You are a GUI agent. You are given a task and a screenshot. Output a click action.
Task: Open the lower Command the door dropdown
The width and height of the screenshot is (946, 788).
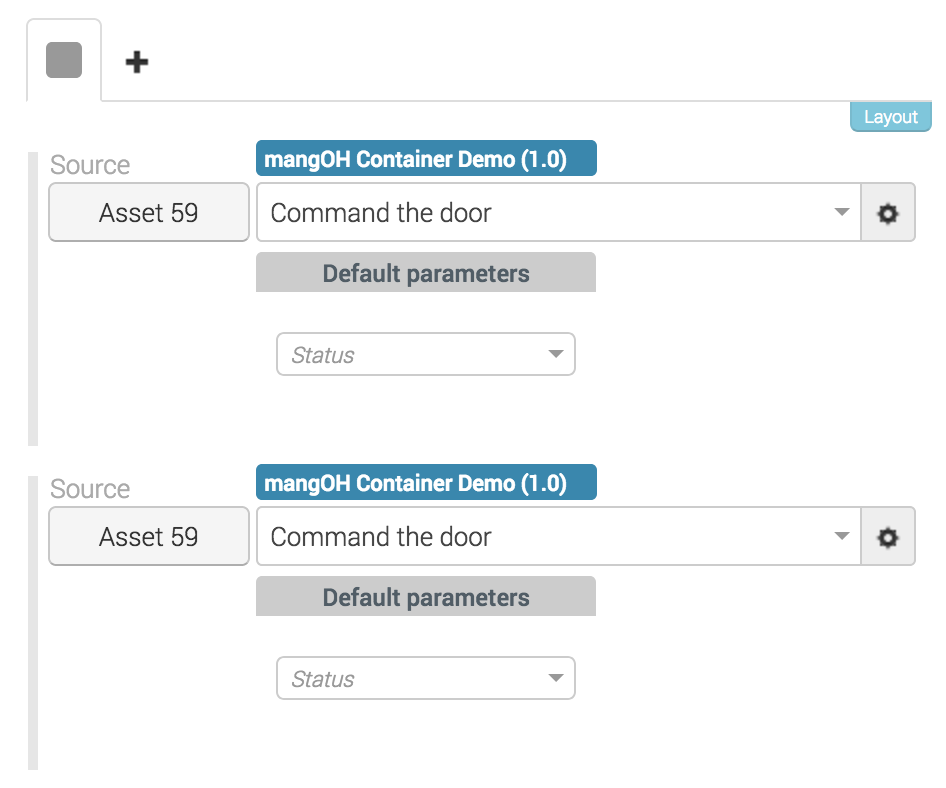click(x=558, y=536)
